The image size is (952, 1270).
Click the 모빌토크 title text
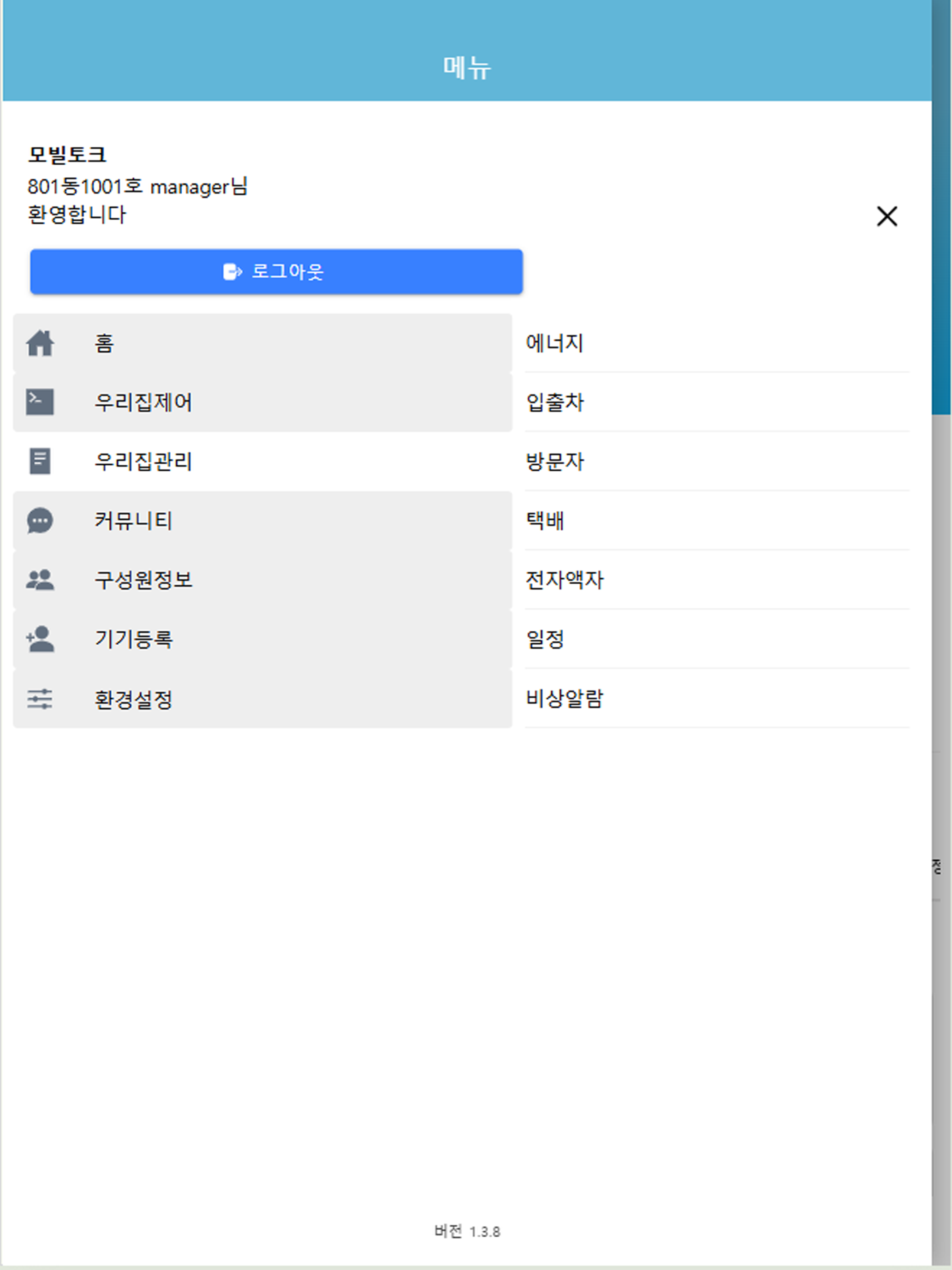pyautogui.click(x=67, y=155)
